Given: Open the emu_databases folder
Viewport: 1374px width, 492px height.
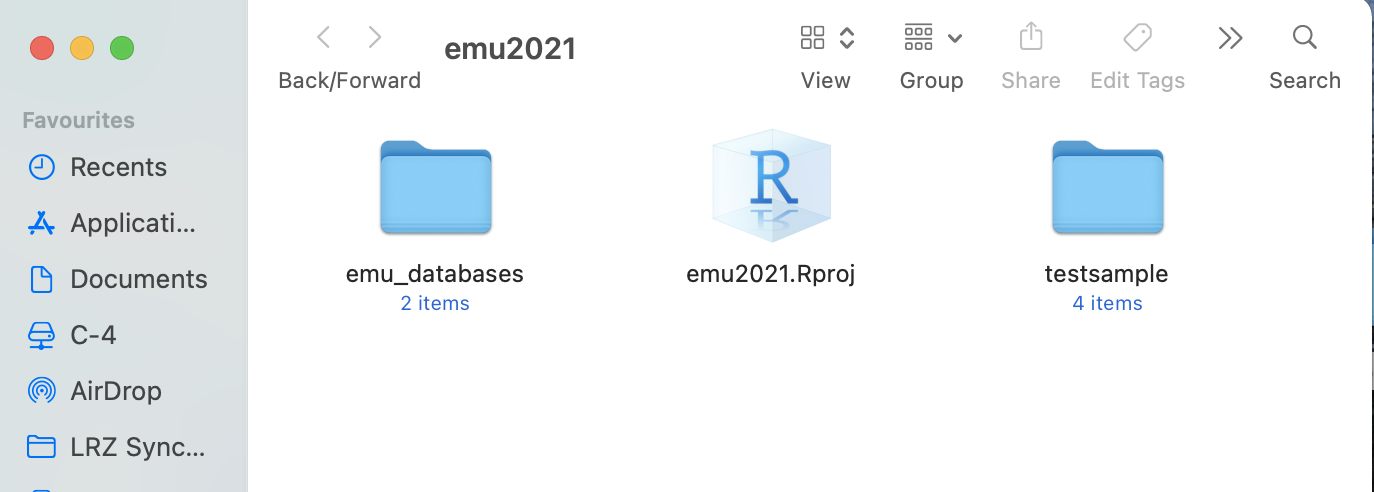Looking at the screenshot, I should [x=435, y=188].
